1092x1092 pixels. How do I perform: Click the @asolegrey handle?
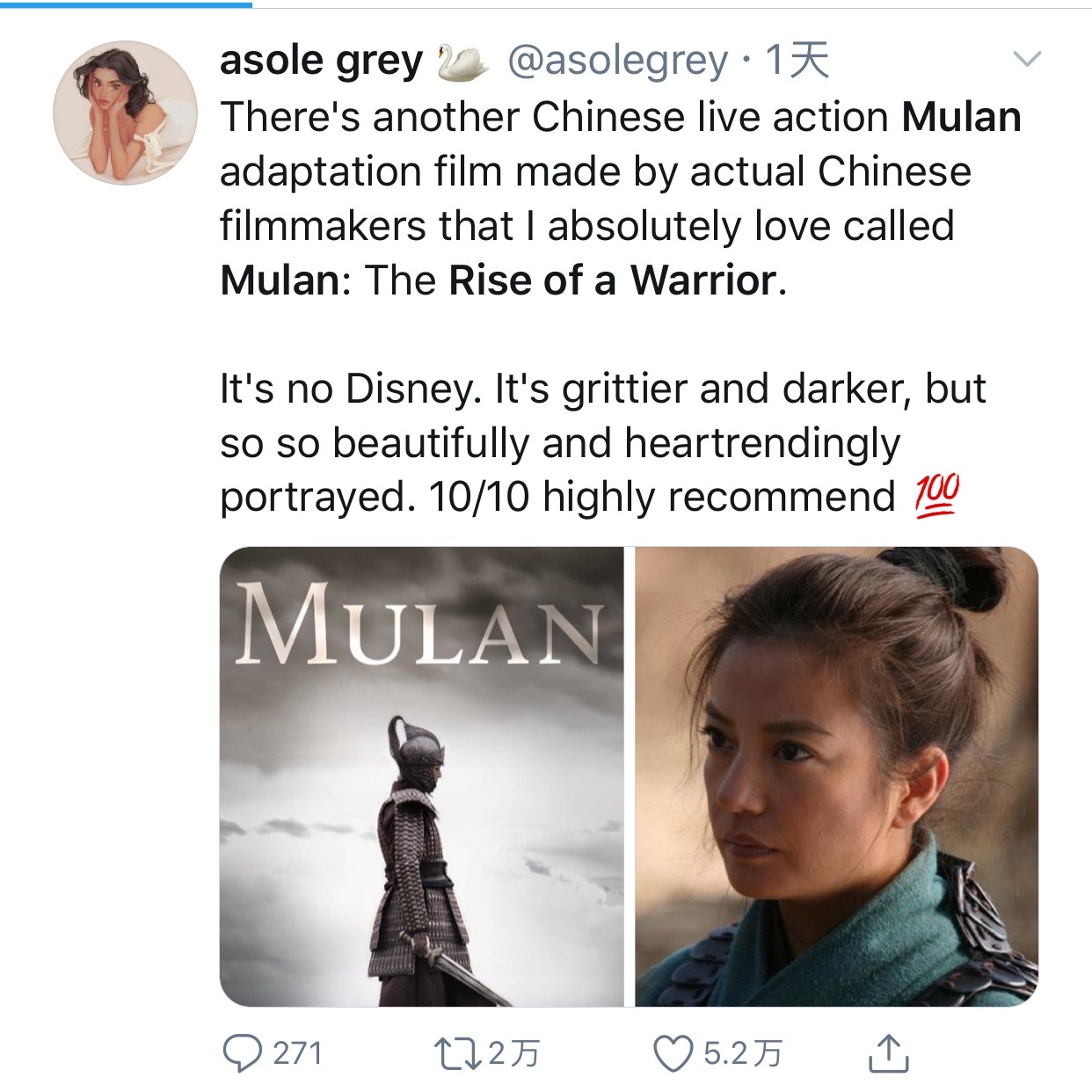618,62
